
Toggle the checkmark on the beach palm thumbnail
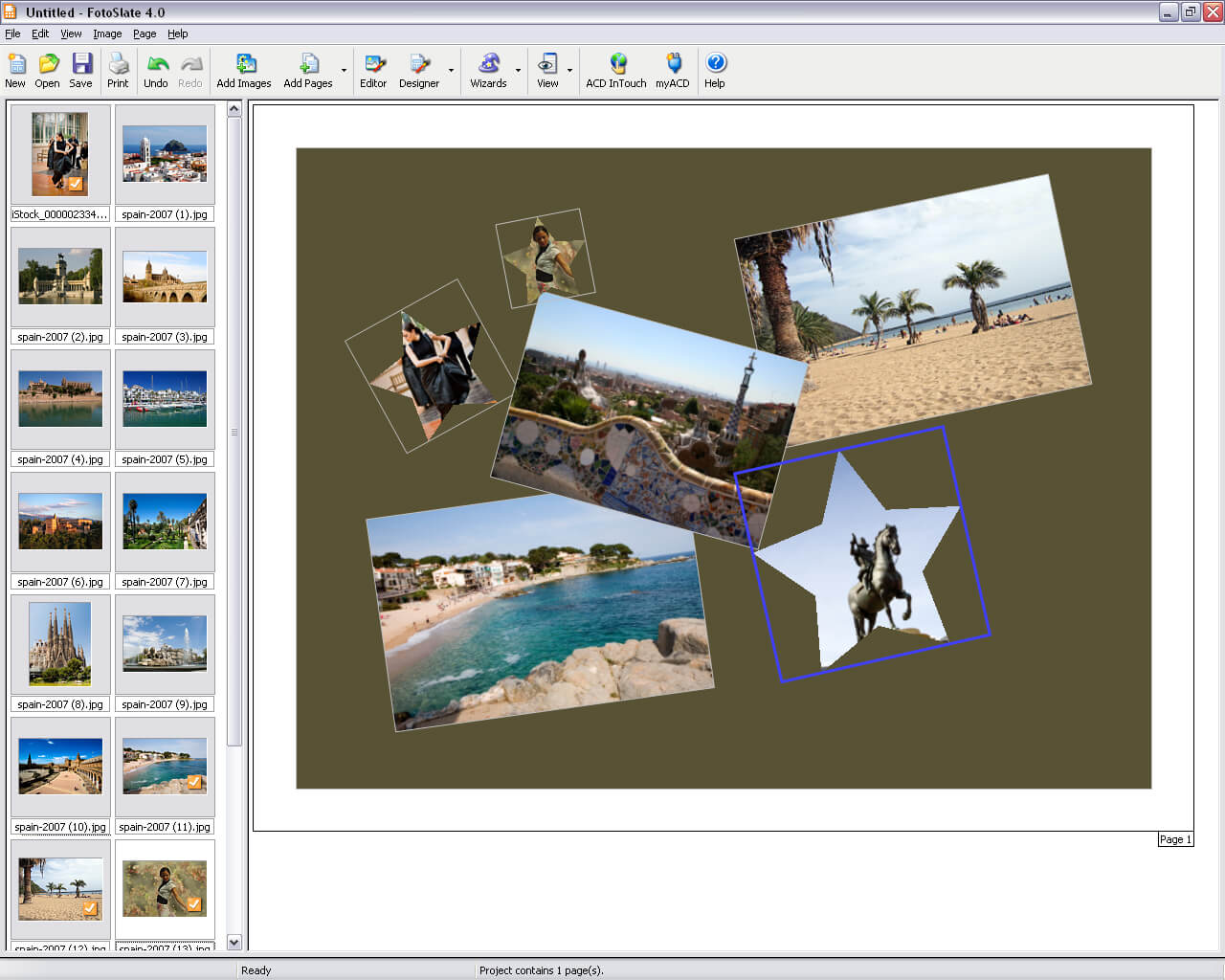pos(90,908)
